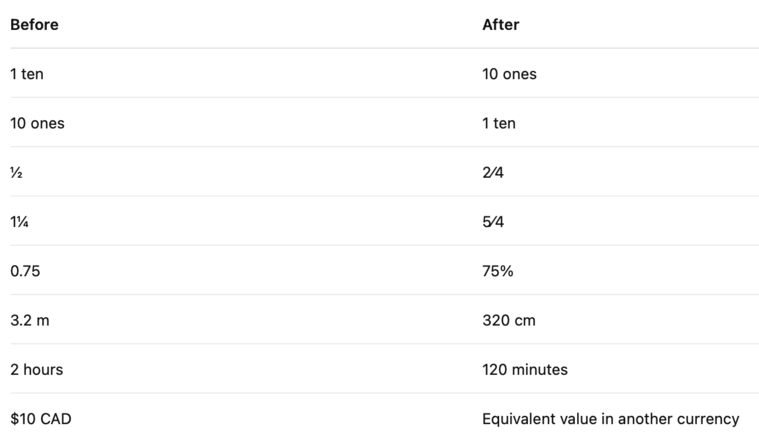Screen dimensions: 759x447
Task: Click the 'After' column header
Action: click(x=501, y=25)
